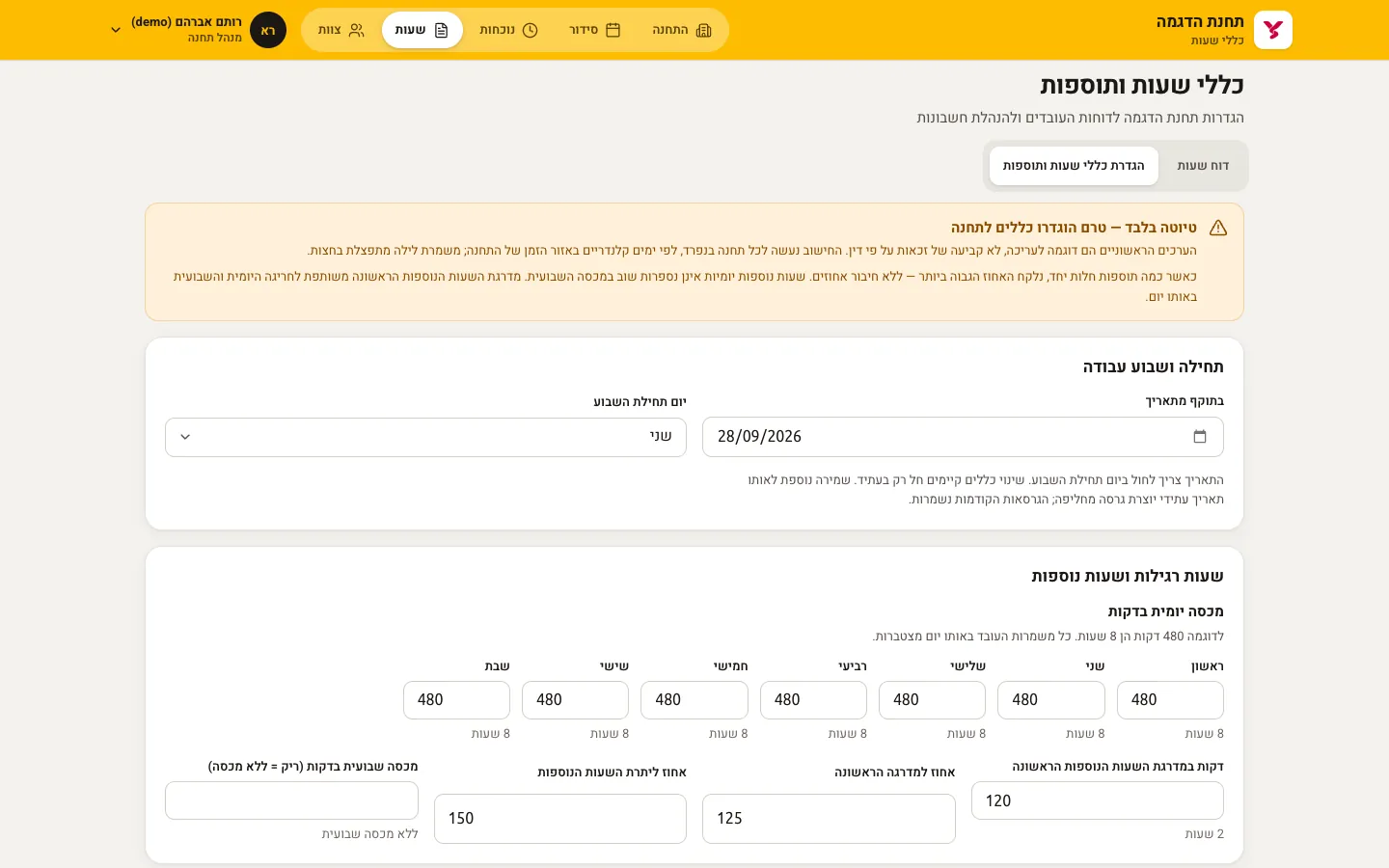Click the שני daily quota field
The height and width of the screenshot is (868, 1389).
pyautogui.click(x=1051, y=700)
